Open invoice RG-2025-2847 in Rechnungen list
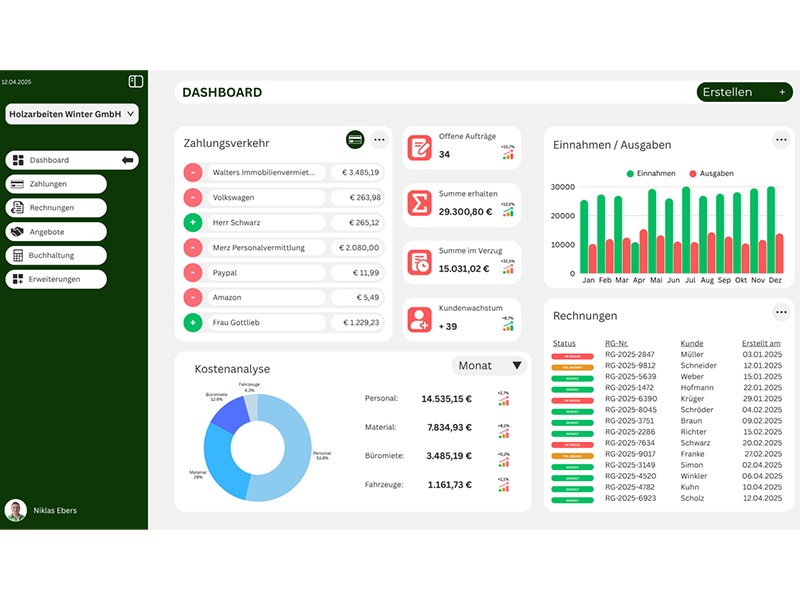Screen dimensions: 800x600 [x=631, y=355]
